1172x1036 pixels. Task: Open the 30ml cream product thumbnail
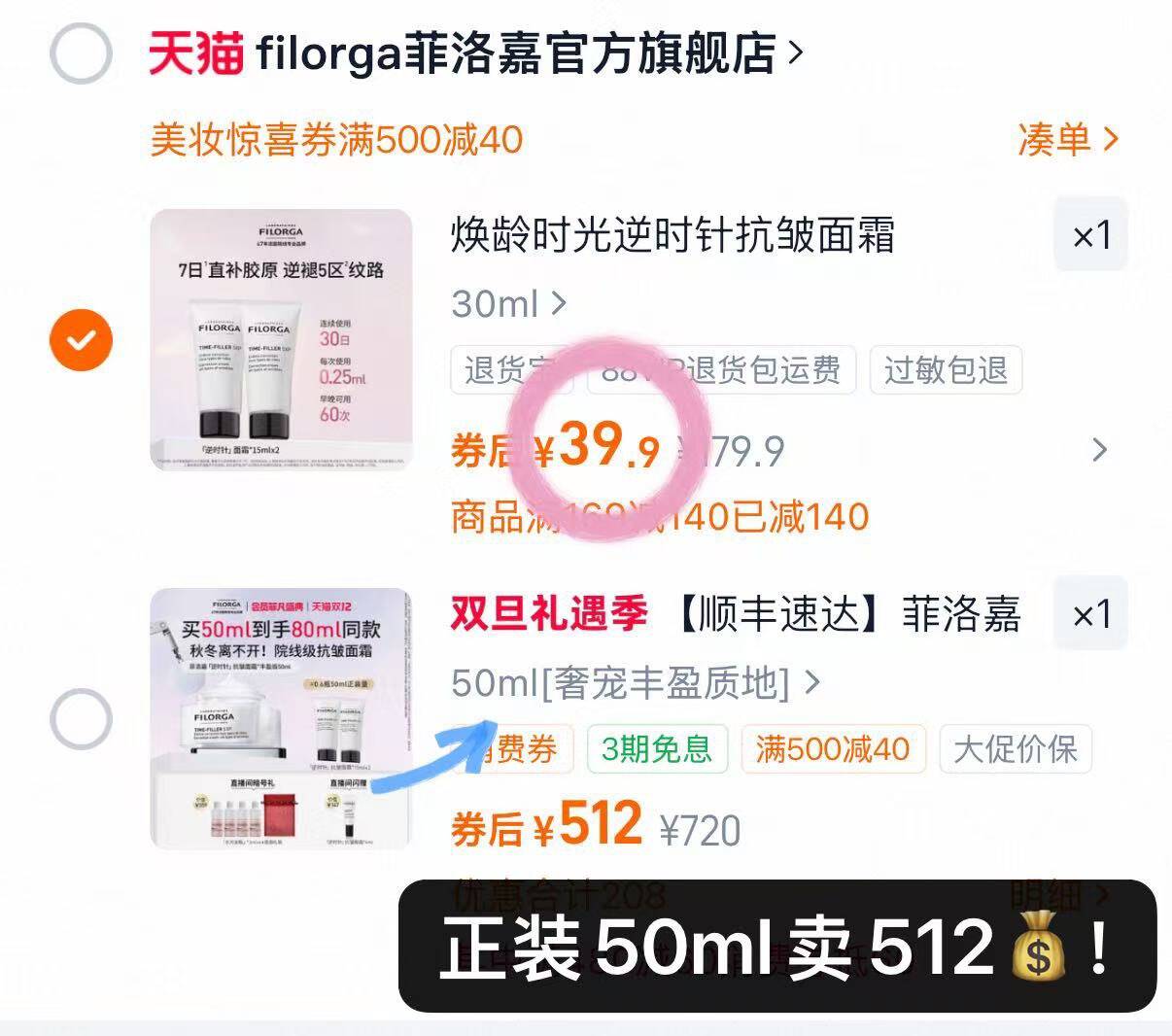click(x=281, y=339)
